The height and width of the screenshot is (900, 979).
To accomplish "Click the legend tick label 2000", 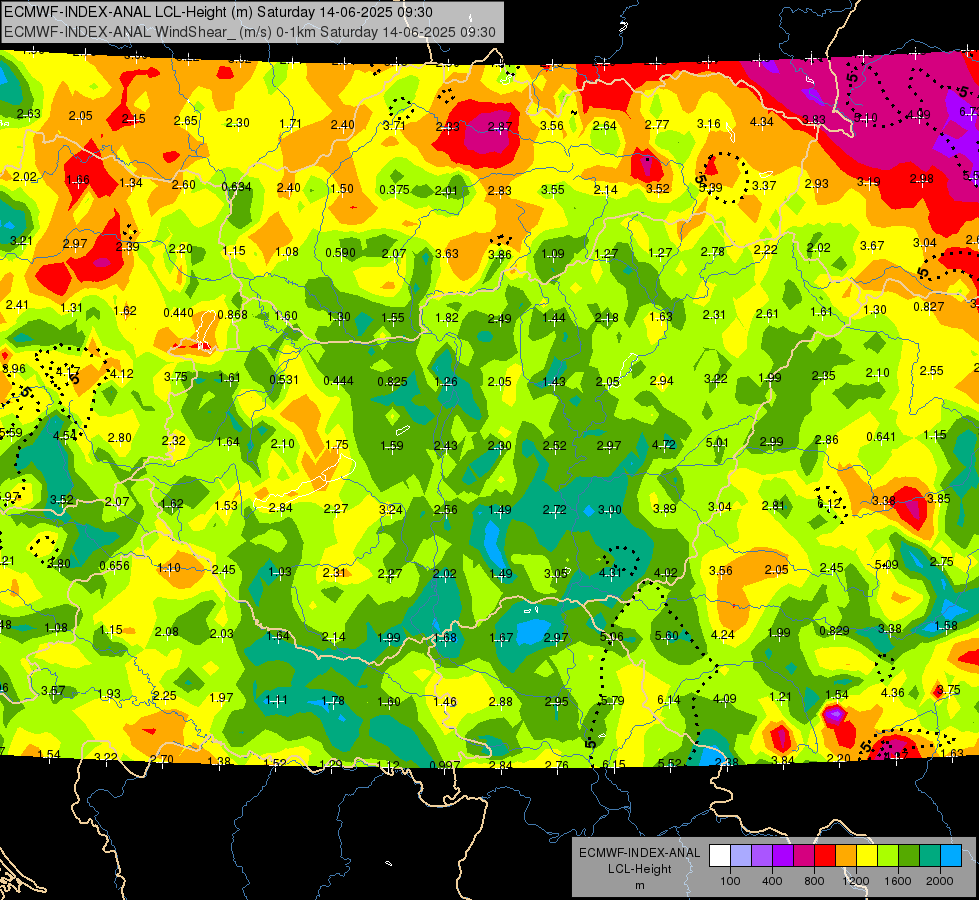I will click(940, 881).
